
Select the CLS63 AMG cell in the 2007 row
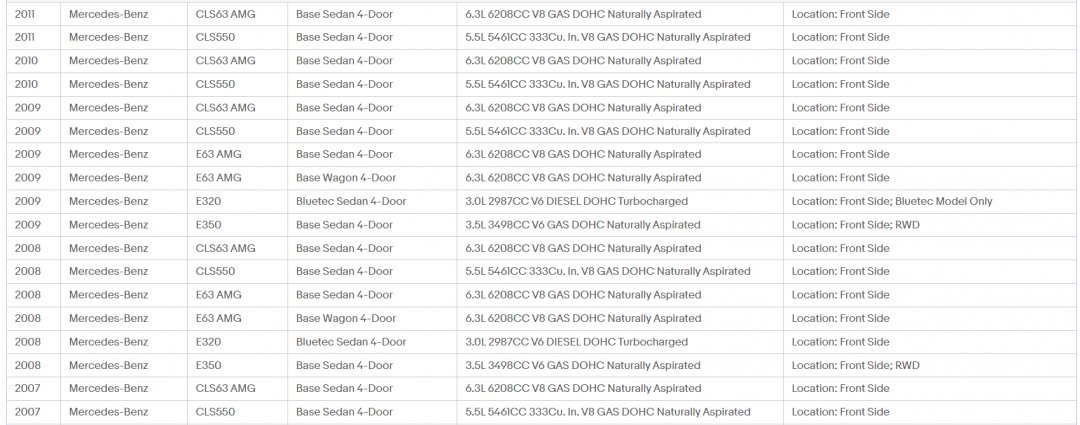pos(225,388)
